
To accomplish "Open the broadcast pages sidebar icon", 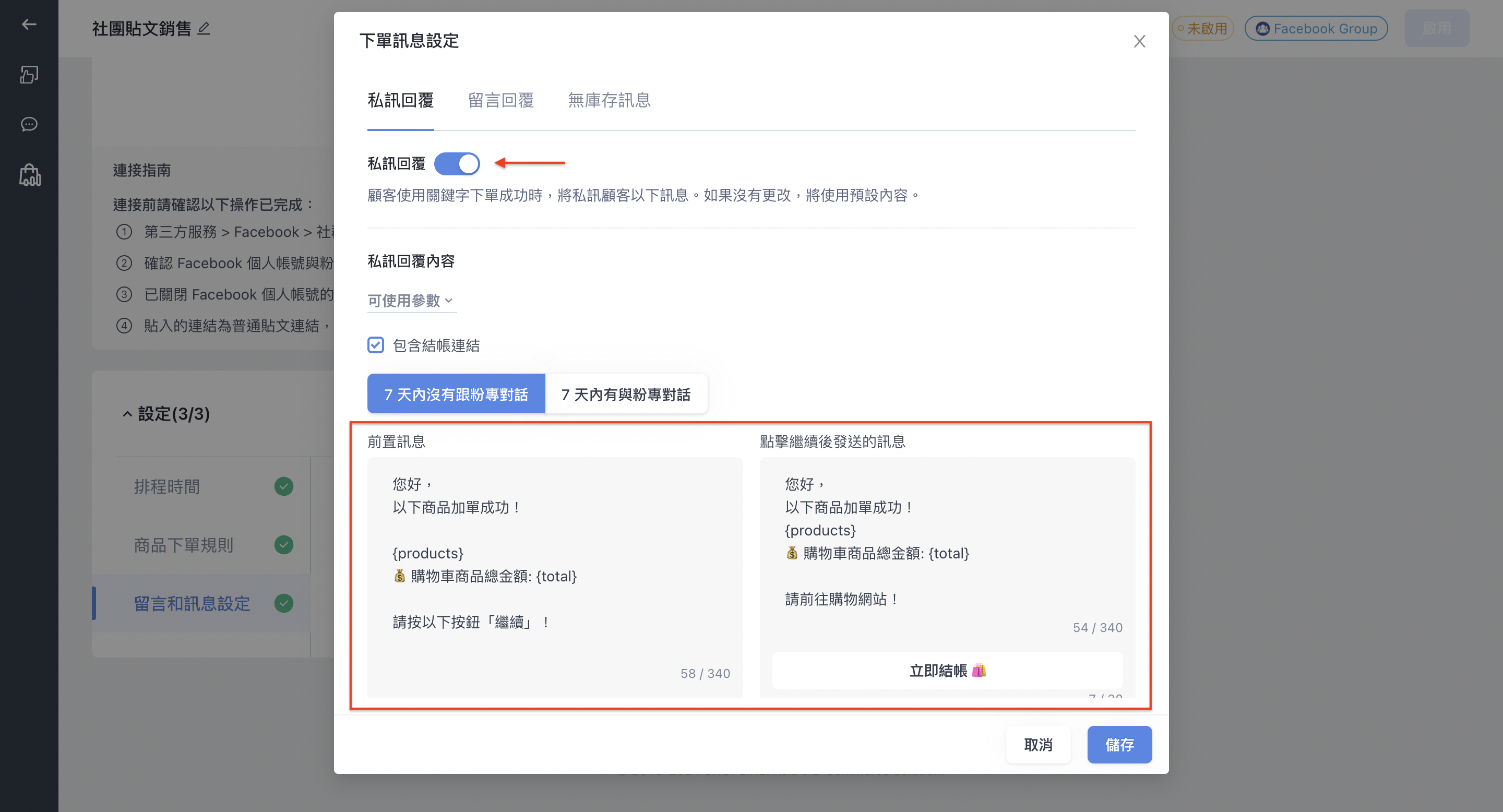I will 29,74.
